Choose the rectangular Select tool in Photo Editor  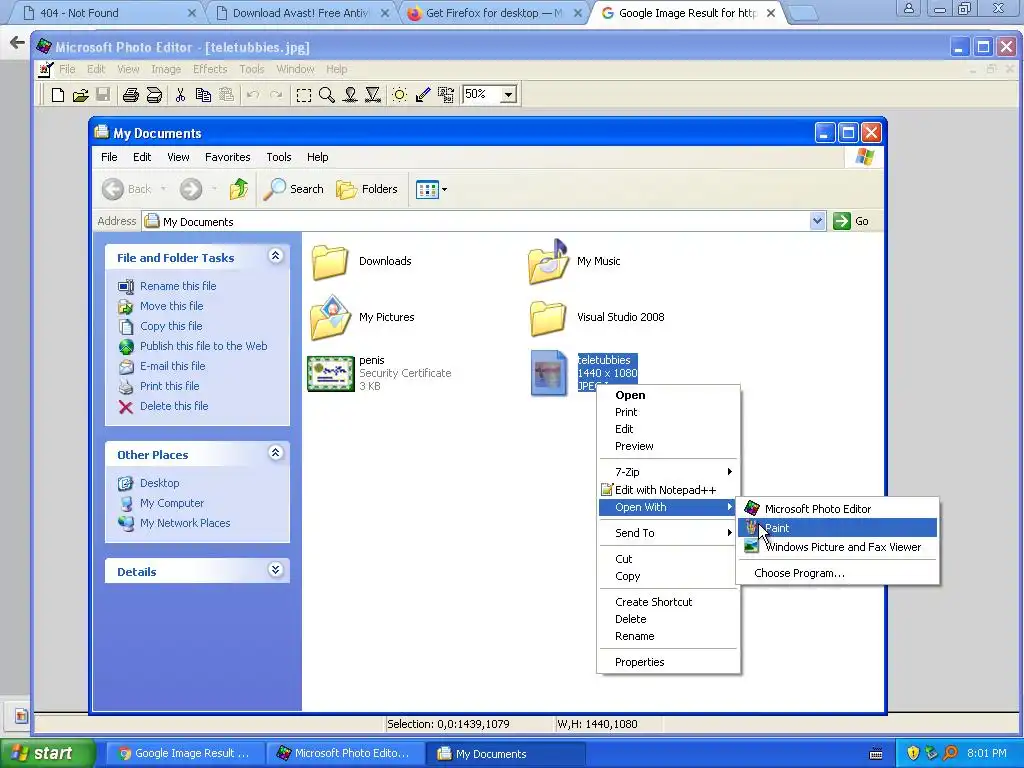tap(304, 95)
